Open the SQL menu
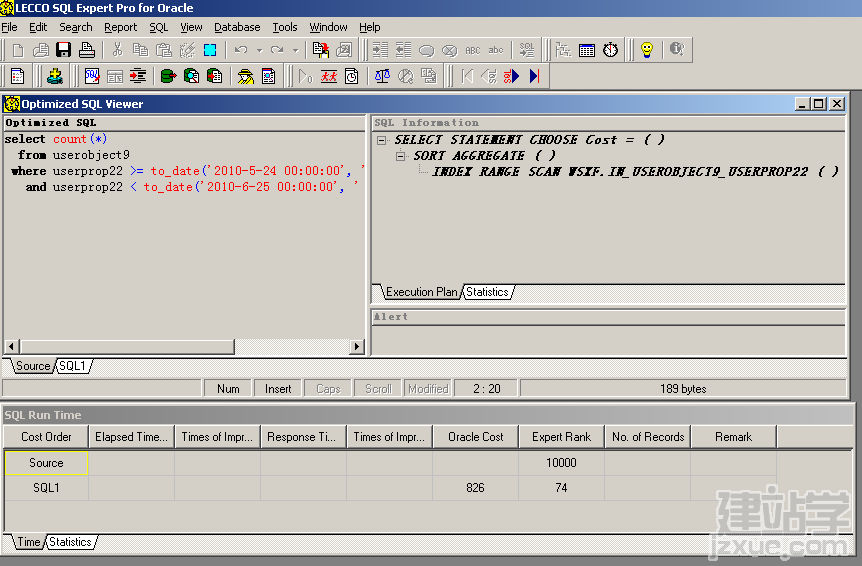Viewport: 862px width, 566px height. tap(158, 27)
